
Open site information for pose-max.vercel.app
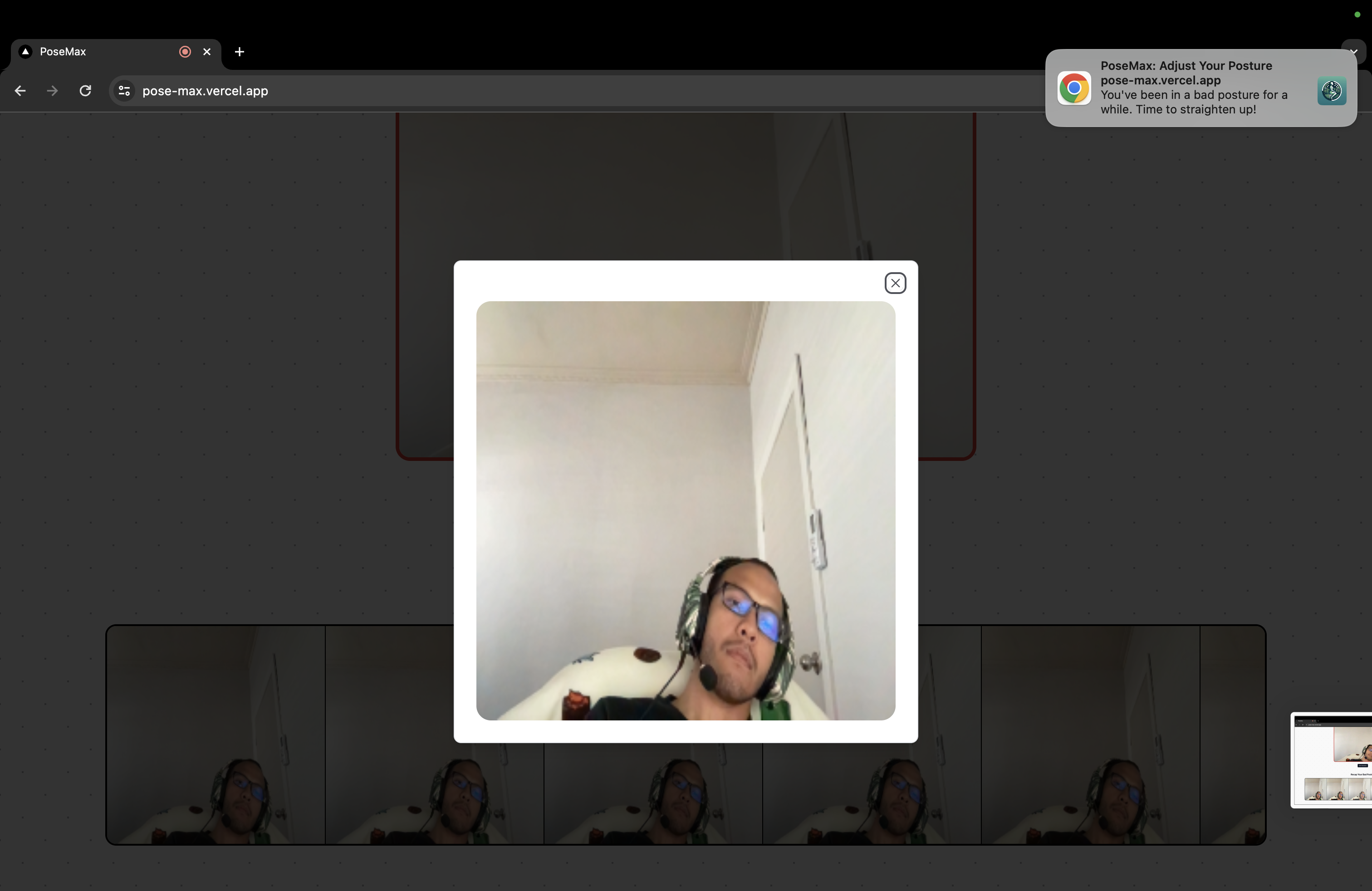124,91
